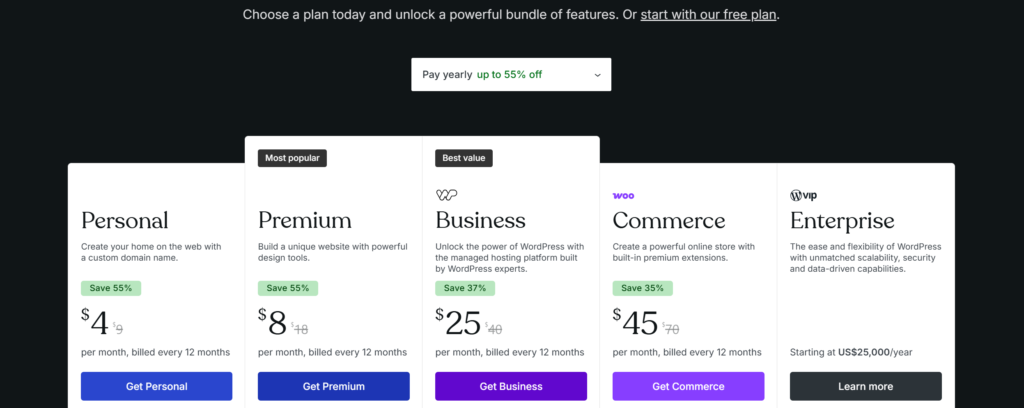Viewport: 1024px width, 408px height.
Task: Click the Best value badge
Action: point(464,158)
